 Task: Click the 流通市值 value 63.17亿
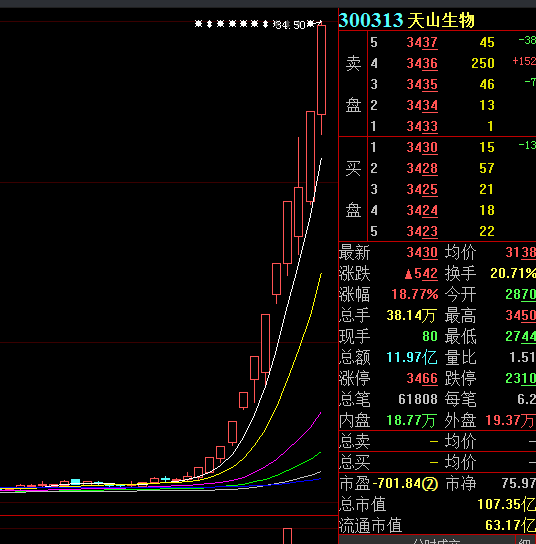pyautogui.click(x=510, y=525)
